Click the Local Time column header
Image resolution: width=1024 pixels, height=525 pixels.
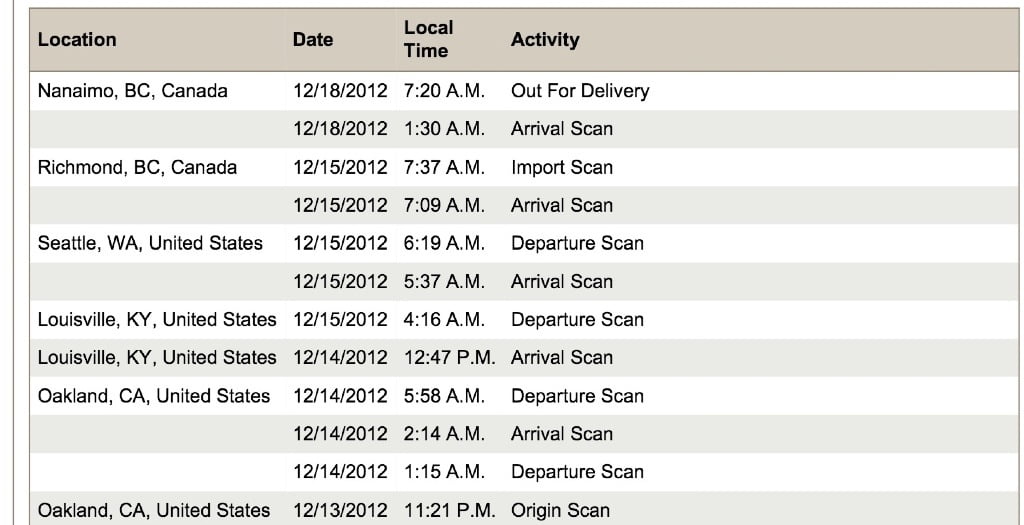click(x=428, y=39)
